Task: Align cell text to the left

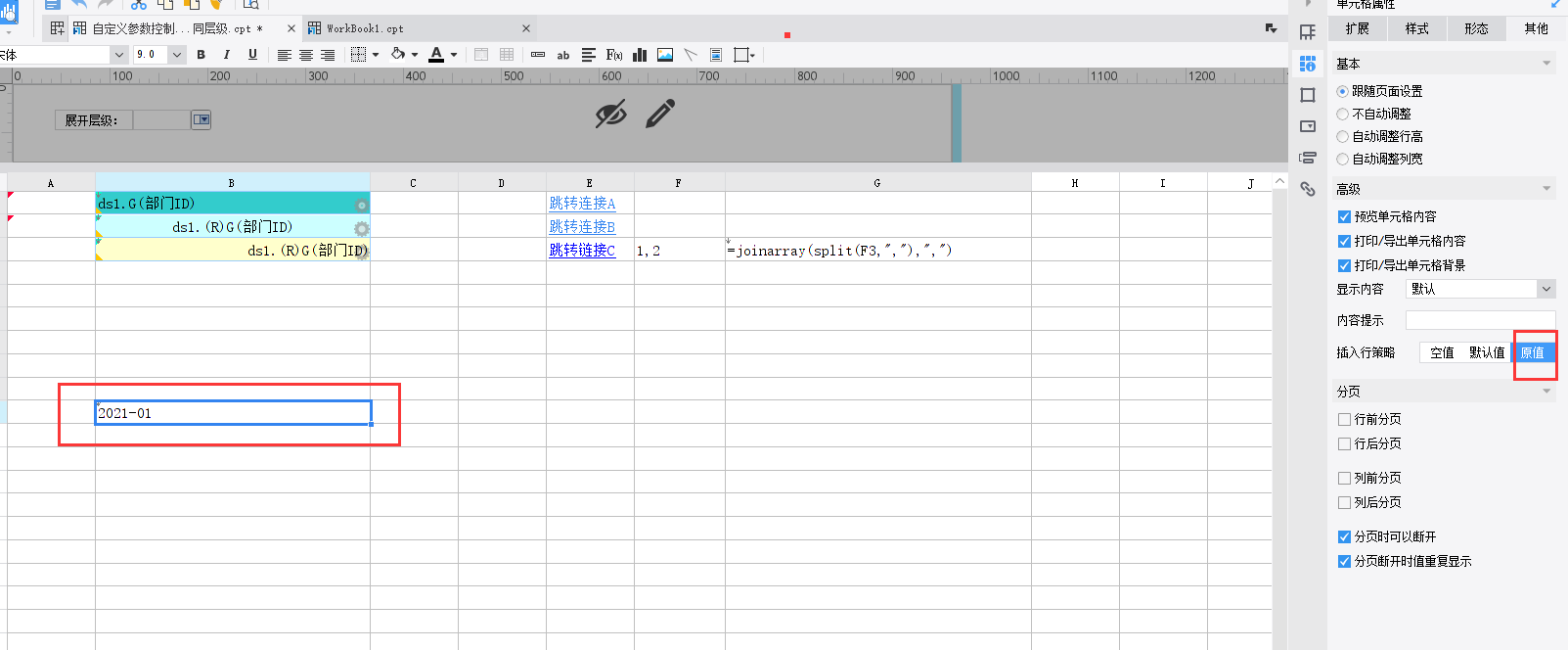Action: (x=284, y=55)
